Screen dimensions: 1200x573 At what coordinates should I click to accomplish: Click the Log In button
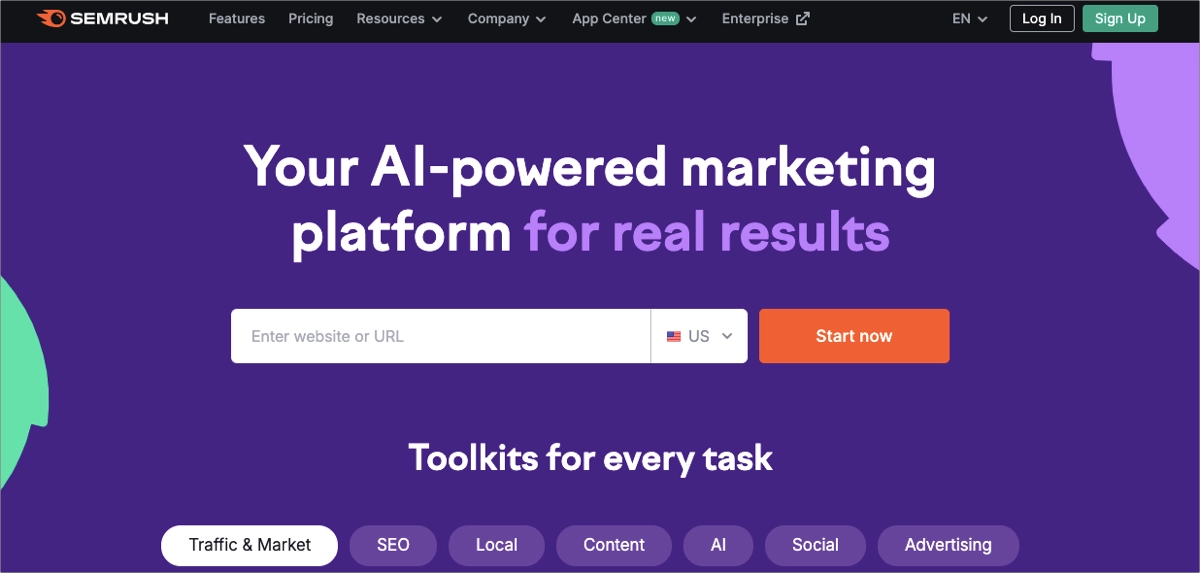coord(1042,18)
